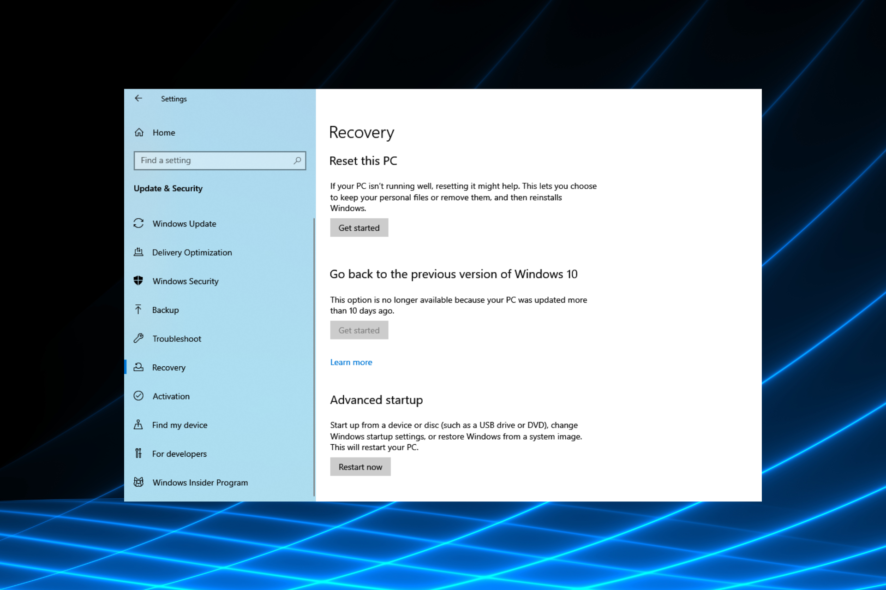The image size is (886, 590).
Task: Click the Delivery Optimization icon
Action: point(138,252)
